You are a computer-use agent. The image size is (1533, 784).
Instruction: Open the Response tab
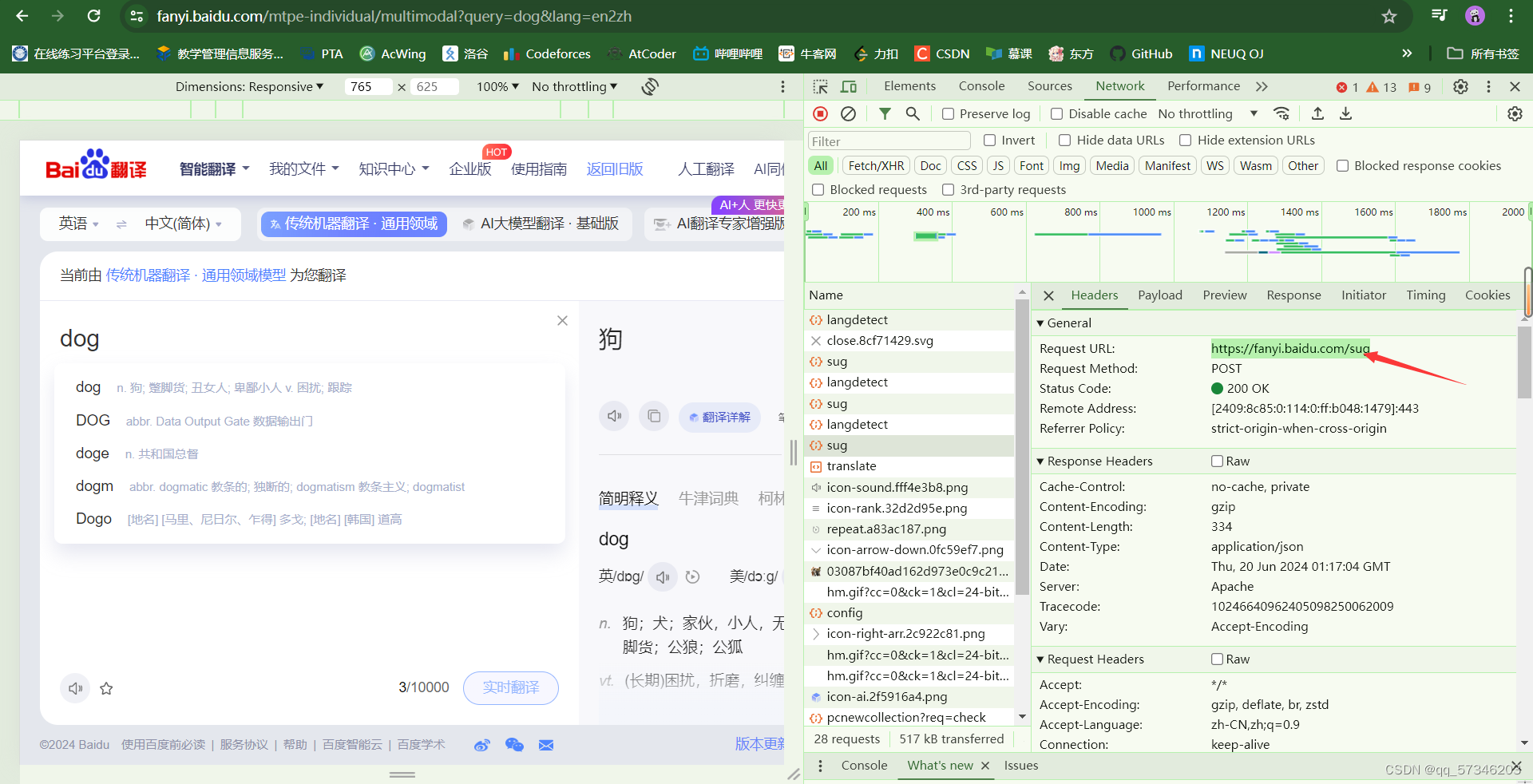[1293, 295]
